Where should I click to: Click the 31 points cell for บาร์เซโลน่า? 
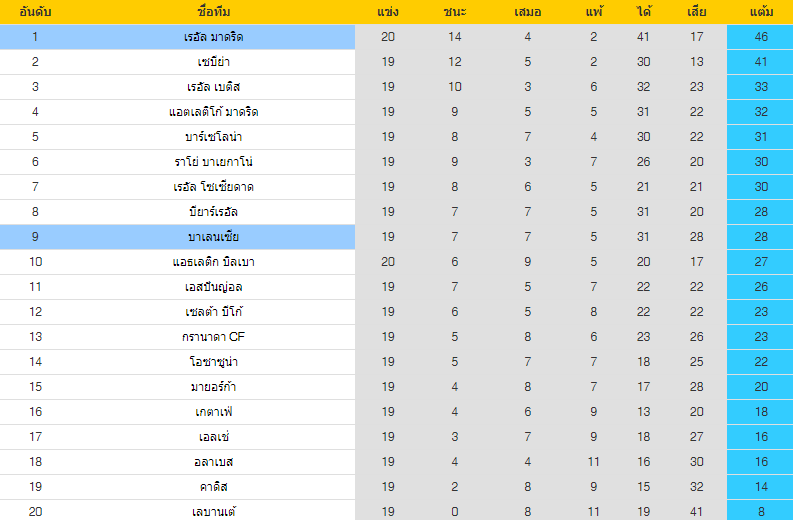(x=761, y=137)
